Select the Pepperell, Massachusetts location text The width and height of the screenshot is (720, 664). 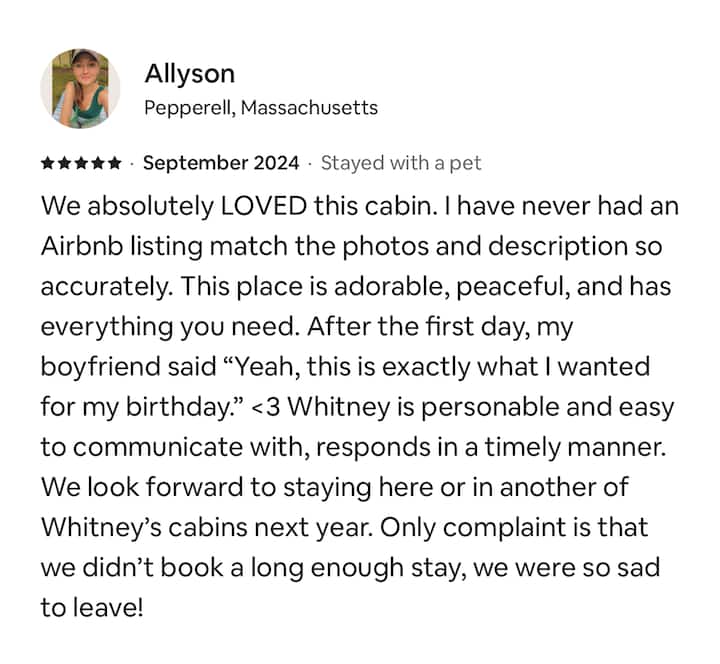click(261, 107)
